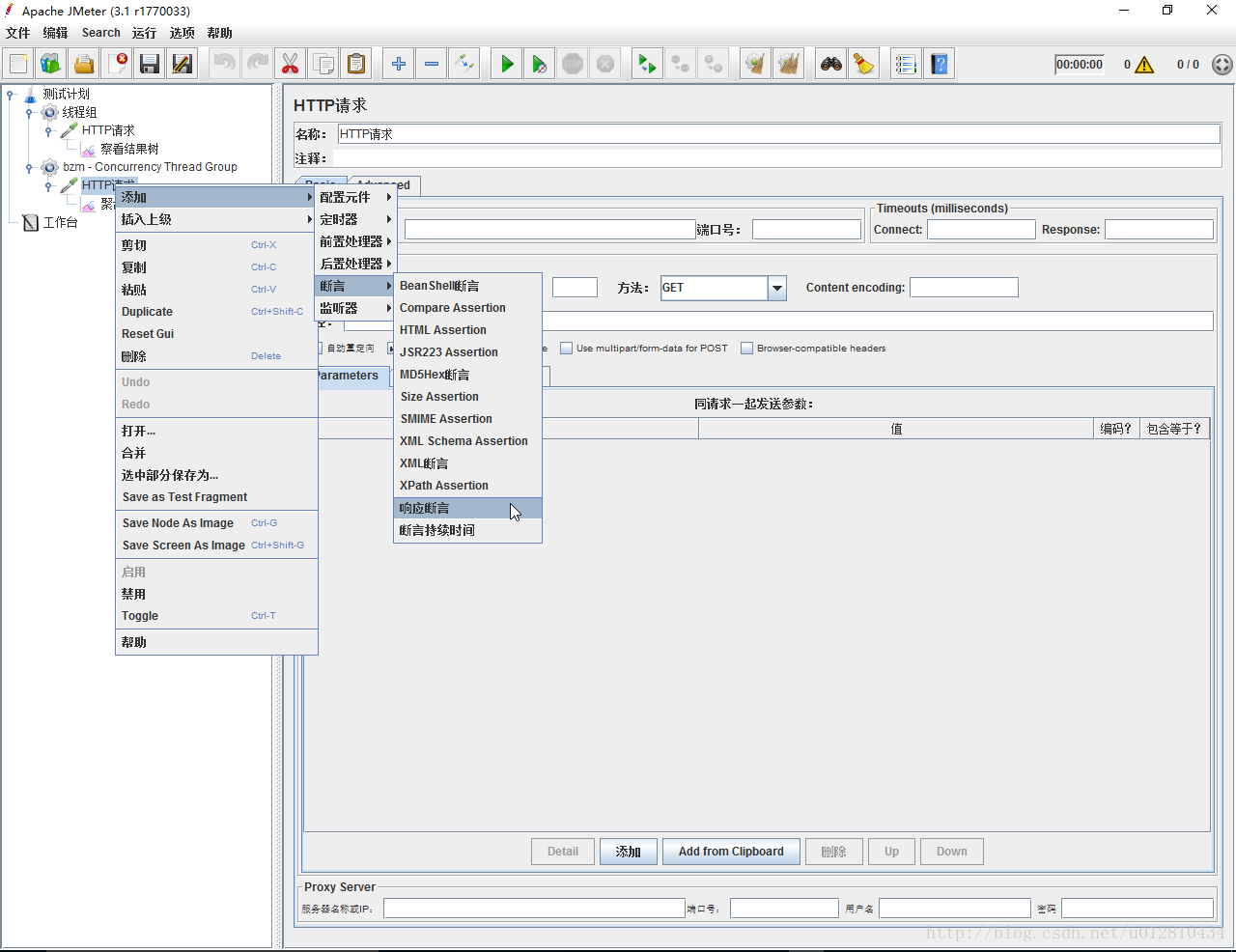Viewport: 1236px width, 952px height.
Task: Collapse the bzm Concurrency Thread Group node
Action: 29,167
